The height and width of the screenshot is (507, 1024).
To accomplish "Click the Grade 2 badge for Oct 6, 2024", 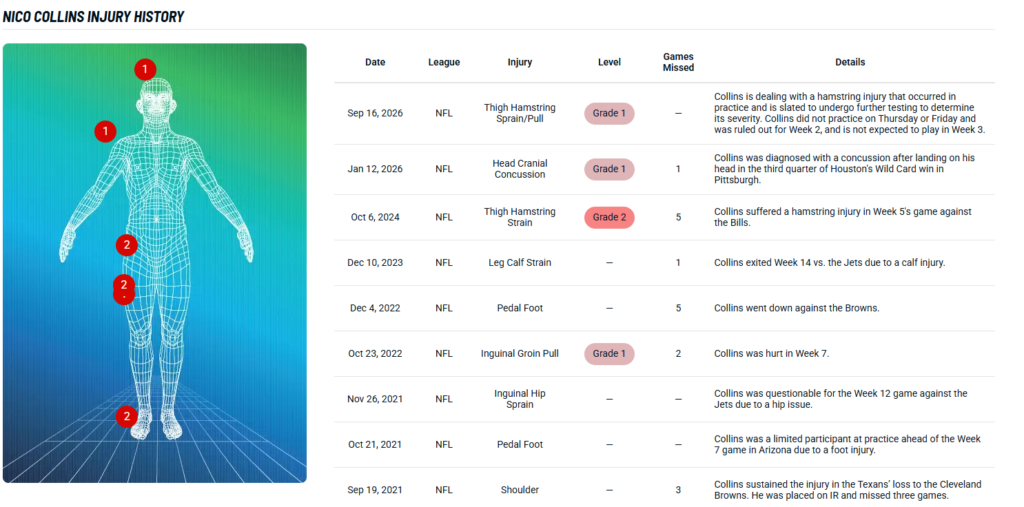I will pyautogui.click(x=609, y=217).
